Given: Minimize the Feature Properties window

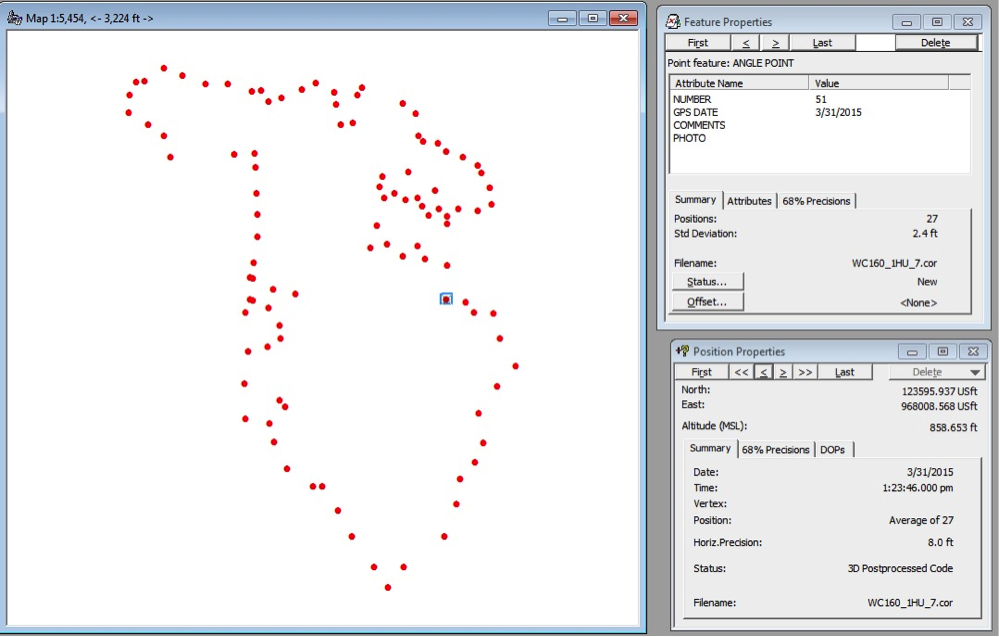Looking at the screenshot, I should tap(907, 22).
